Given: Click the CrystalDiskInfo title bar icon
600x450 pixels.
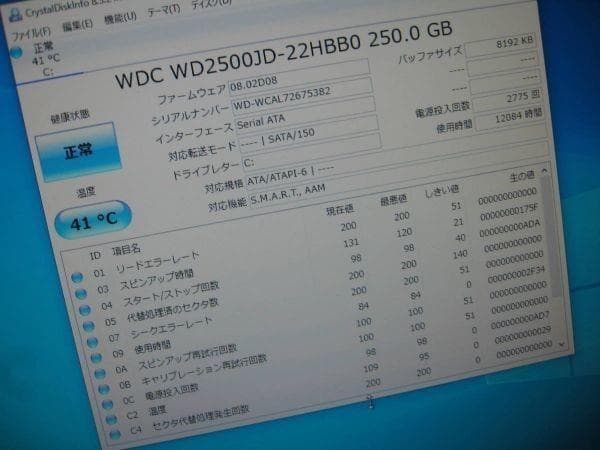Looking at the screenshot, I should pyautogui.click(x=15, y=15).
